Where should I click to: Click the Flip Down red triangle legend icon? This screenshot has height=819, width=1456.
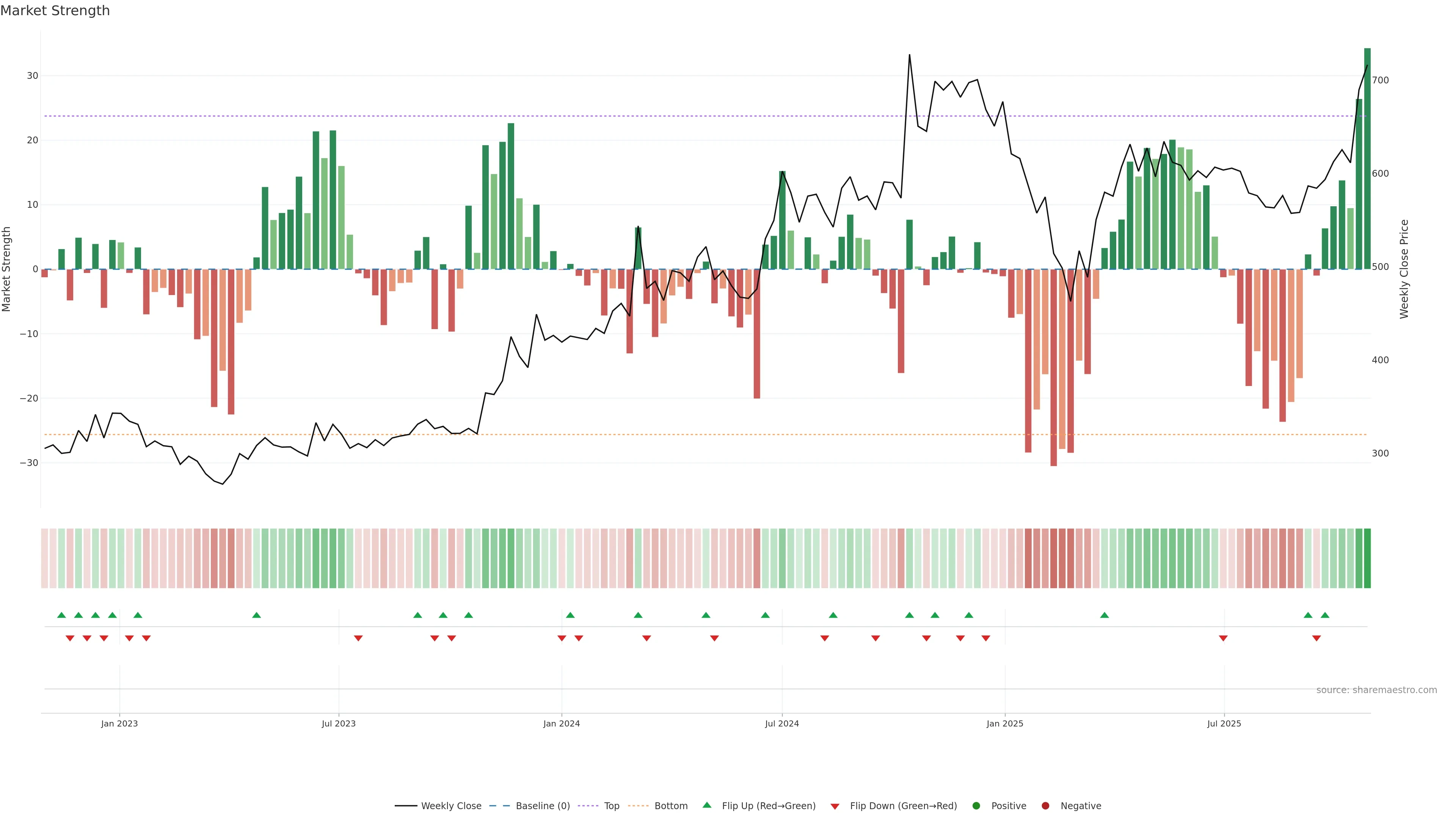(x=835, y=806)
